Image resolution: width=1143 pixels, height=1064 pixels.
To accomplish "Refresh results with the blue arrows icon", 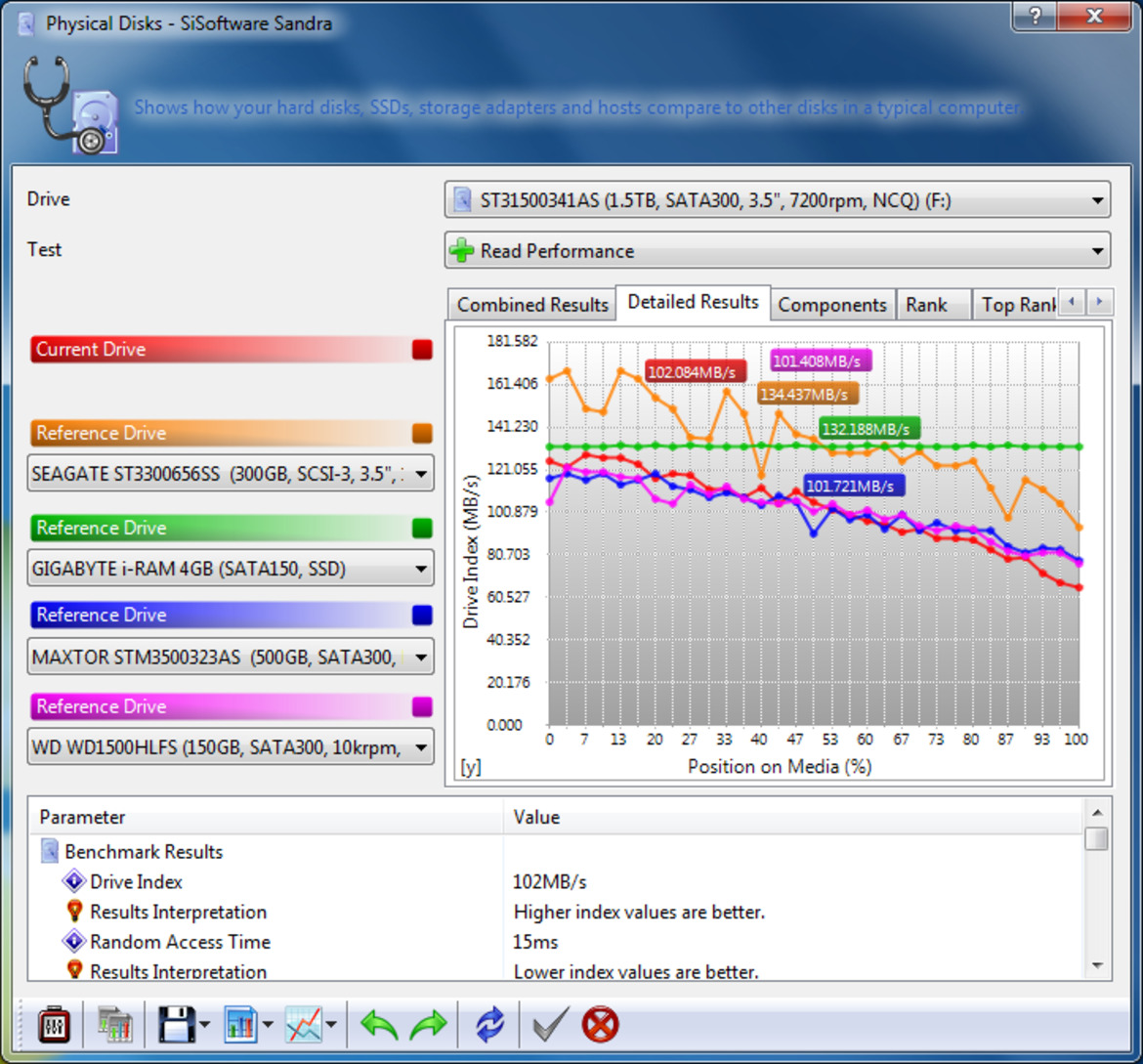I will [x=489, y=1025].
